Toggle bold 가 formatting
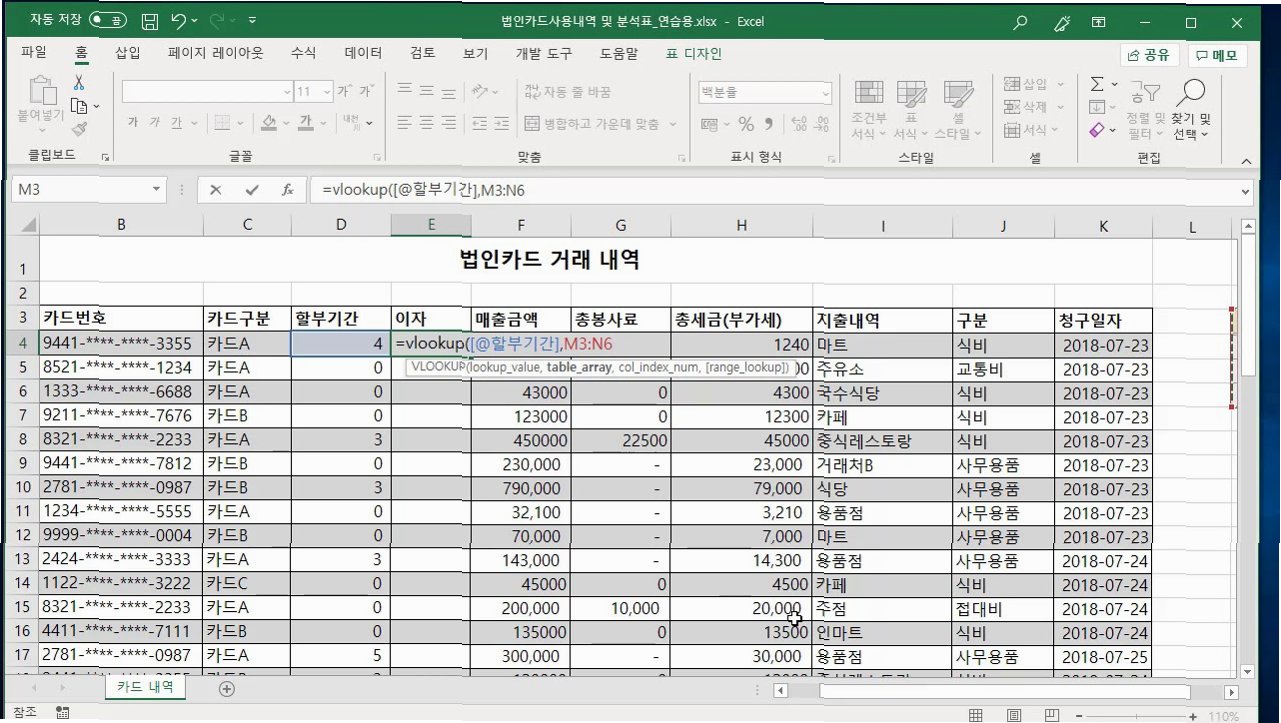This screenshot has width=1281, height=723. tap(132, 123)
